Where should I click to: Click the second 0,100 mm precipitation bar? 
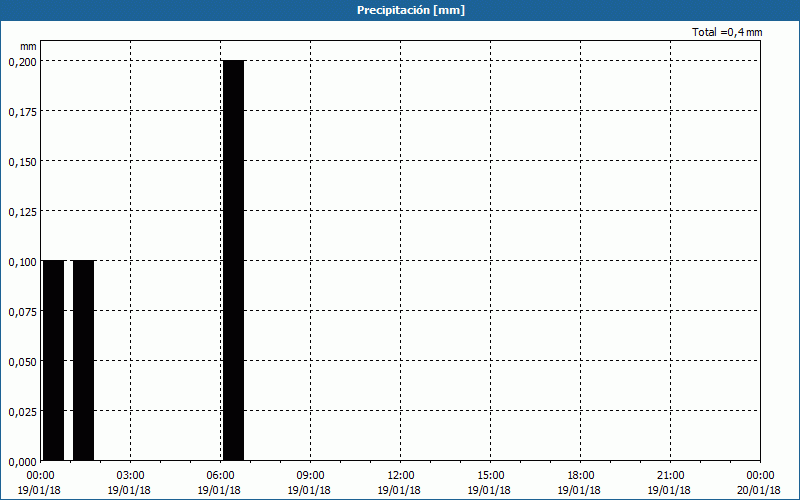(x=84, y=360)
